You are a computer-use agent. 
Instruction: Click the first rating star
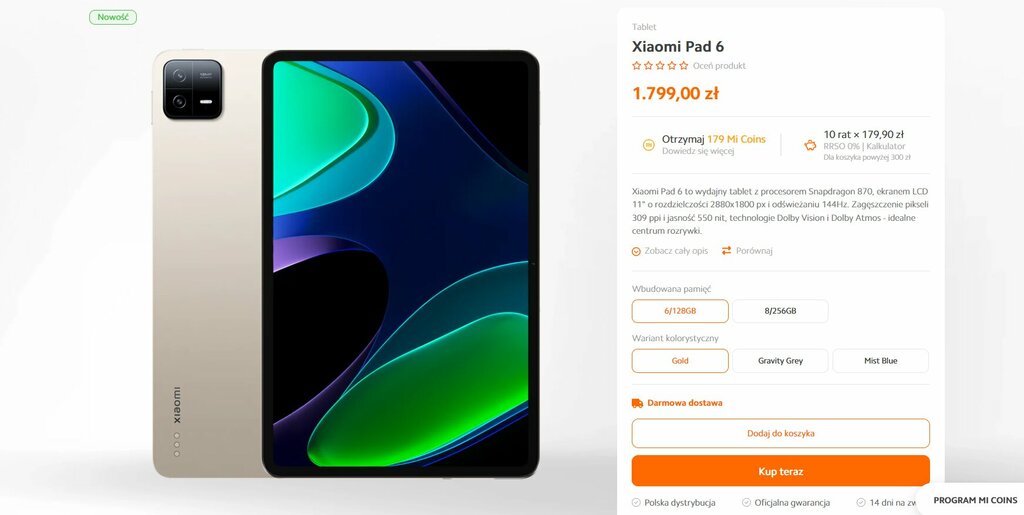click(637, 66)
